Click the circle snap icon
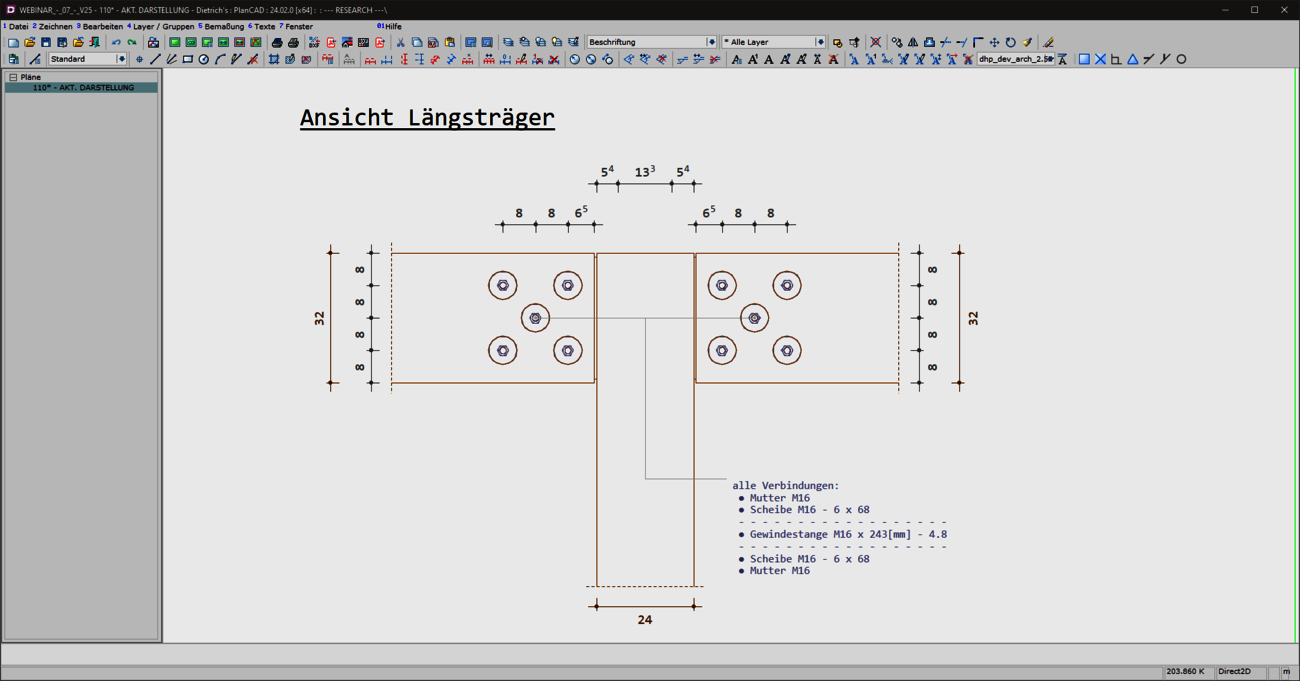Screen dimensions: 1300x681 pos(1181,59)
